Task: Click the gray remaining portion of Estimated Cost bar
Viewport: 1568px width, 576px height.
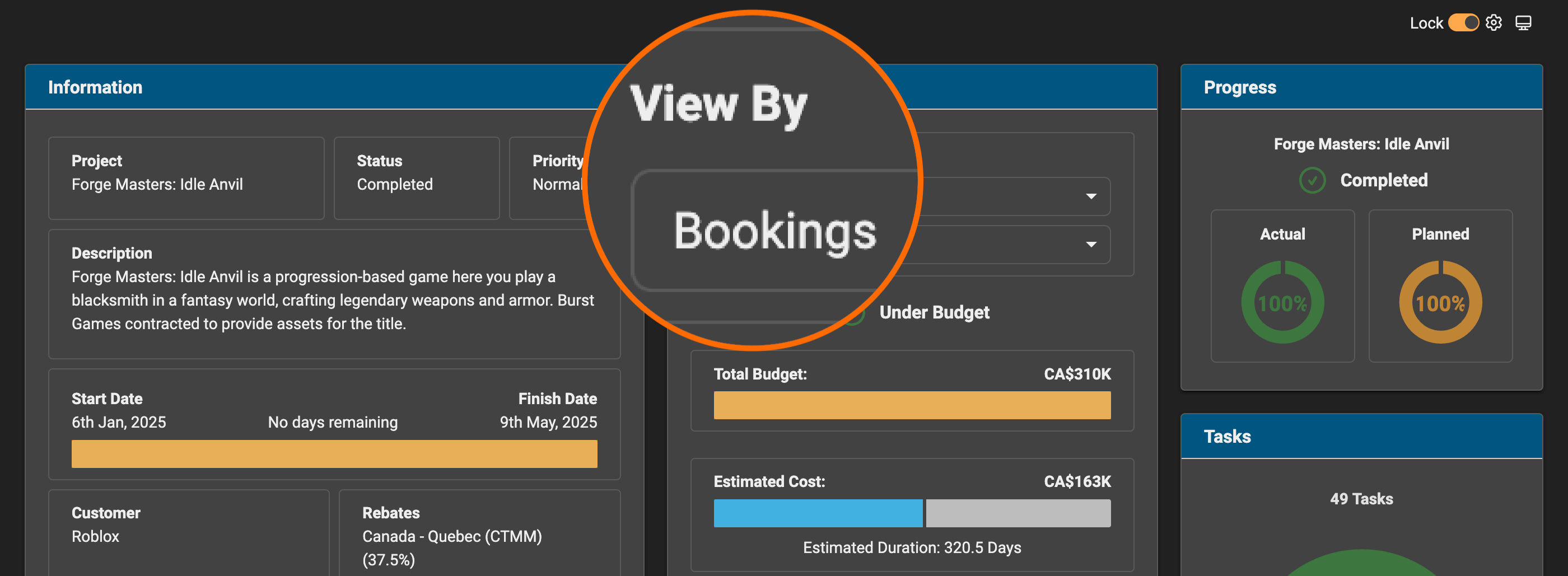Action: point(1018,513)
